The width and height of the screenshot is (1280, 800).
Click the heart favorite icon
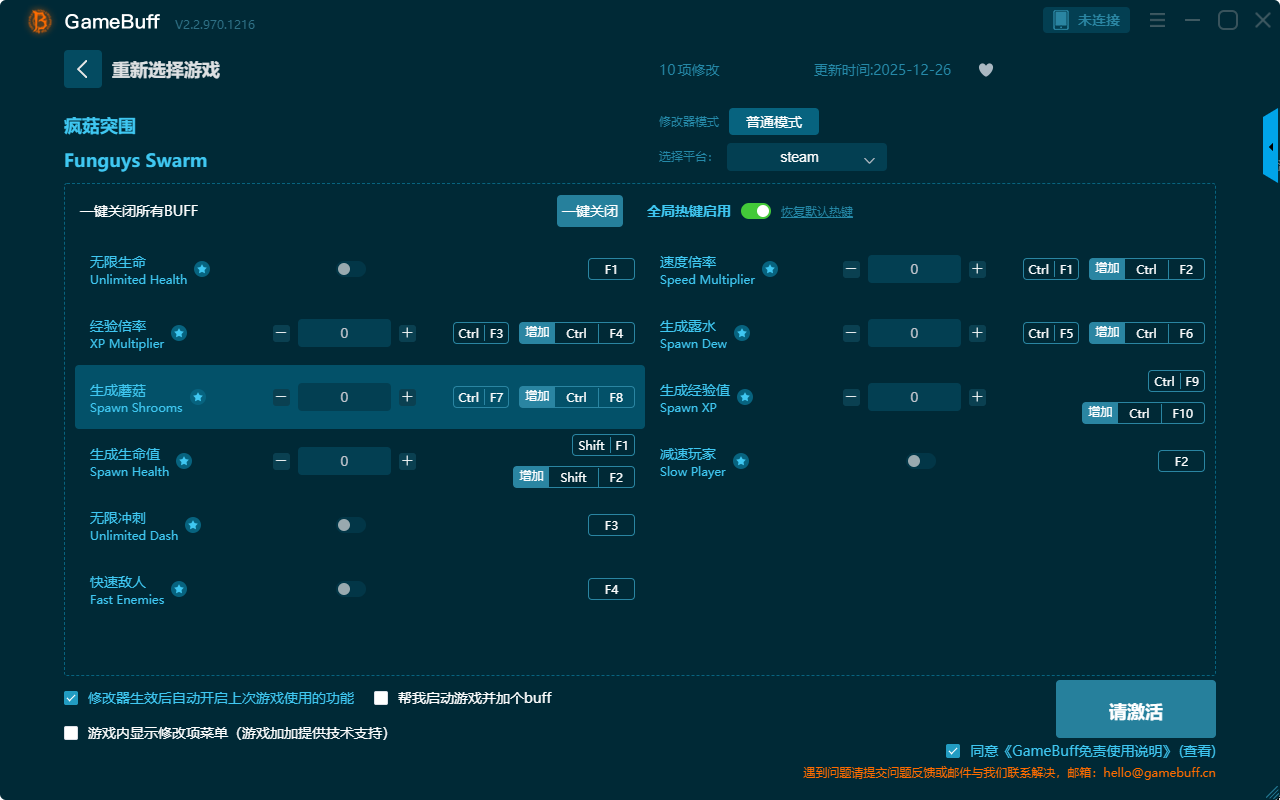tap(986, 70)
